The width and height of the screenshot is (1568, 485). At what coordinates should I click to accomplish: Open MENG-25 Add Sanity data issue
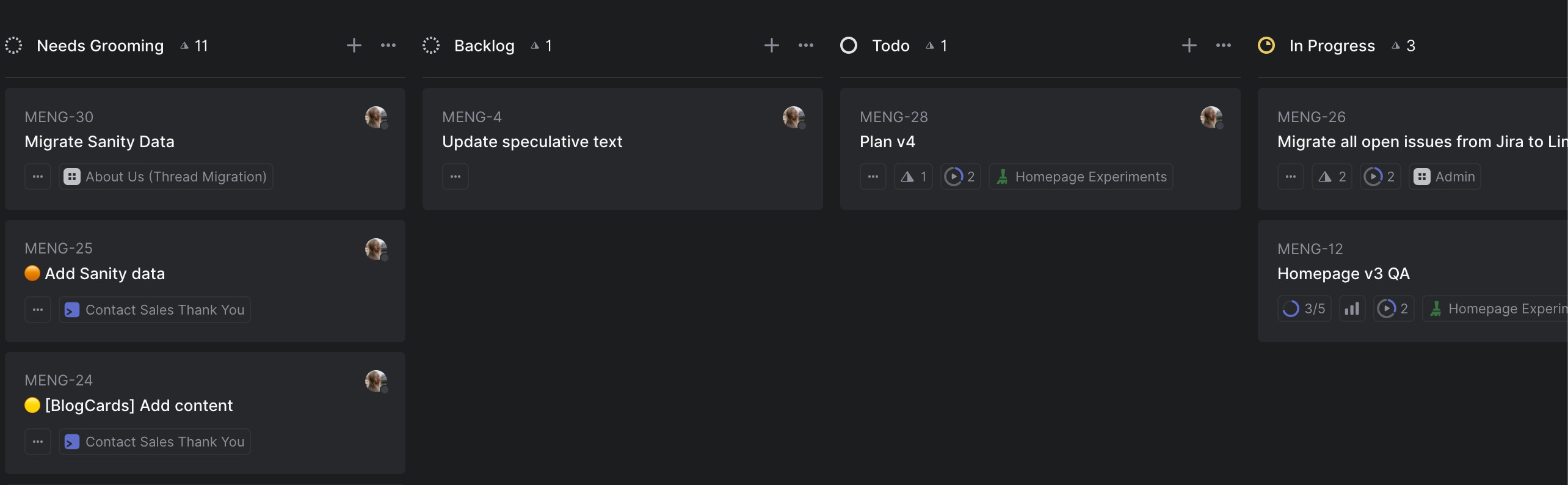[105, 274]
